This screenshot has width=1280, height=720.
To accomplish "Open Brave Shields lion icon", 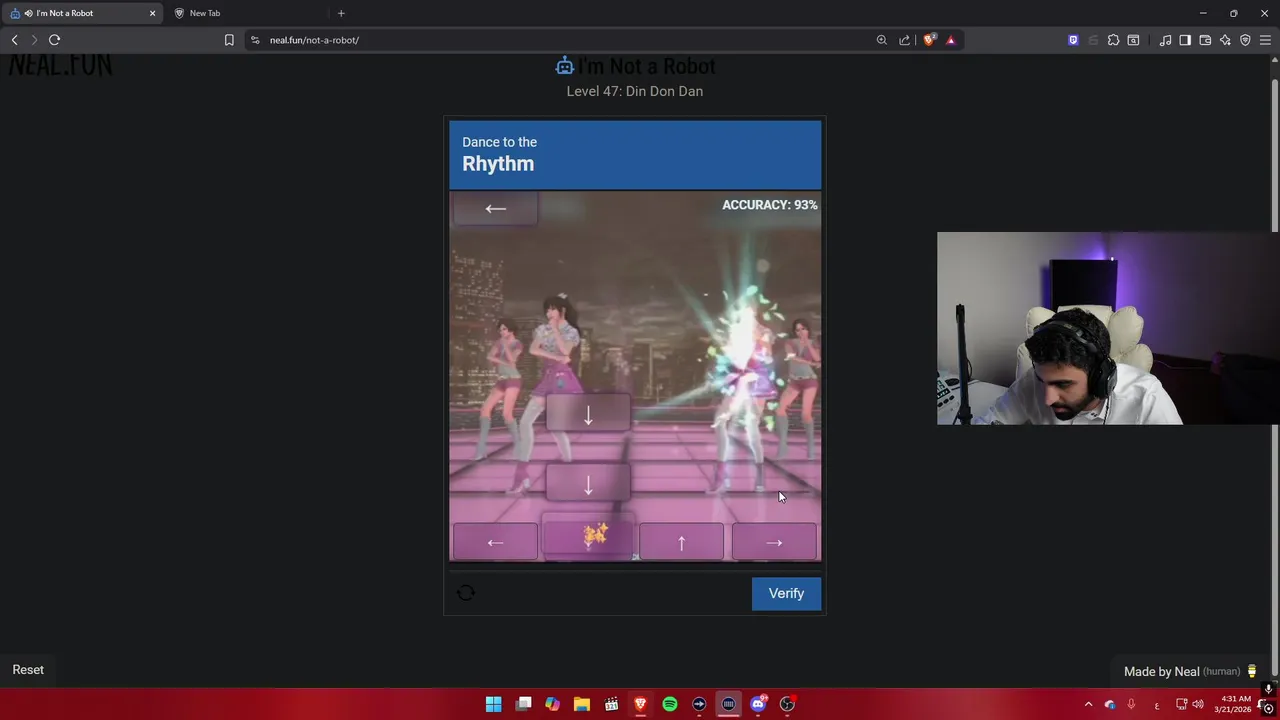I will [929, 40].
